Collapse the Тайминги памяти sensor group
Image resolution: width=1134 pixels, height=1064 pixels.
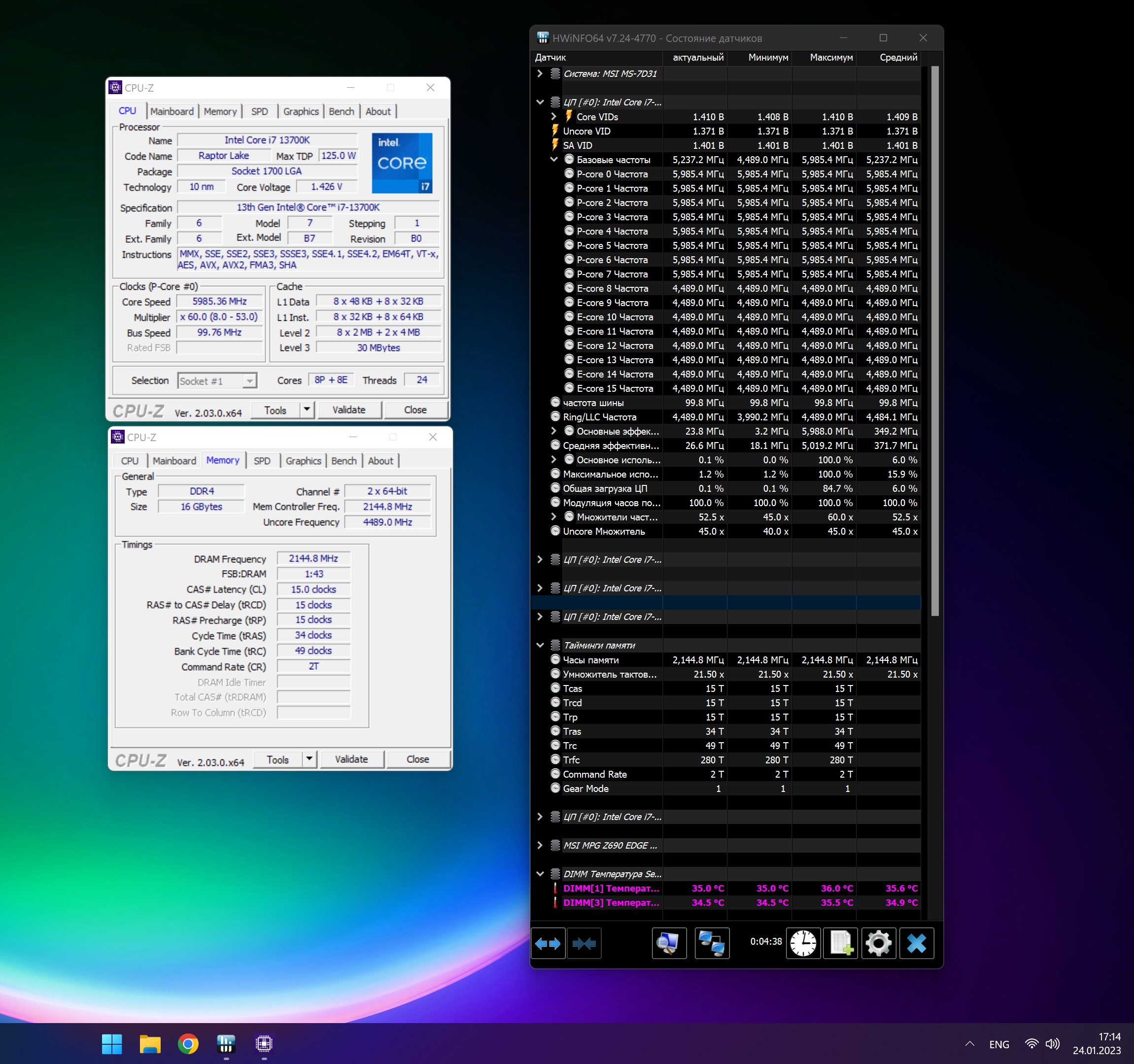coord(540,645)
